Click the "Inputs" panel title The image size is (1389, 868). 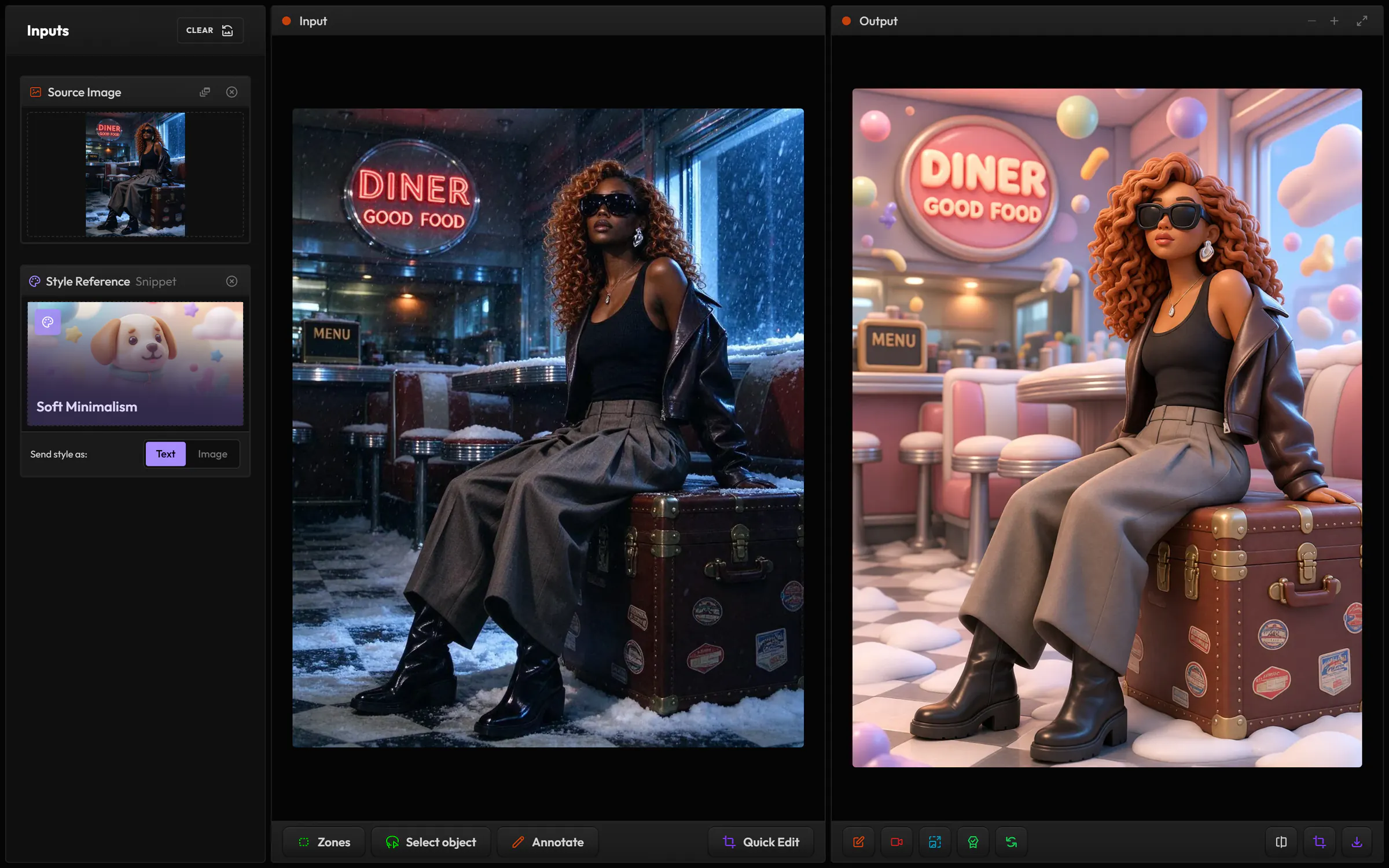[x=48, y=31]
